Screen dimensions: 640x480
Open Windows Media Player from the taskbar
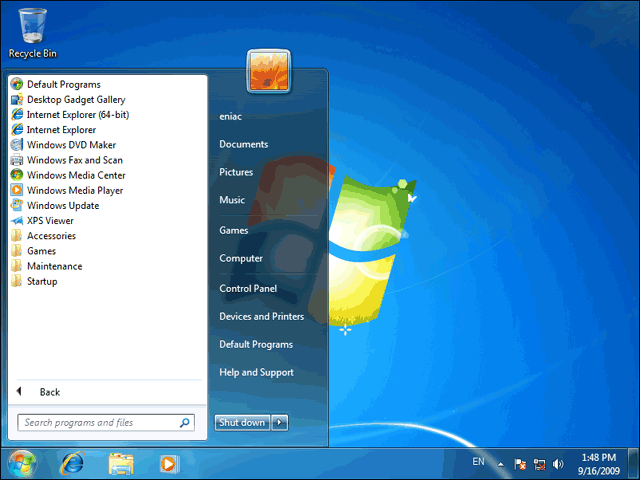tap(169, 464)
